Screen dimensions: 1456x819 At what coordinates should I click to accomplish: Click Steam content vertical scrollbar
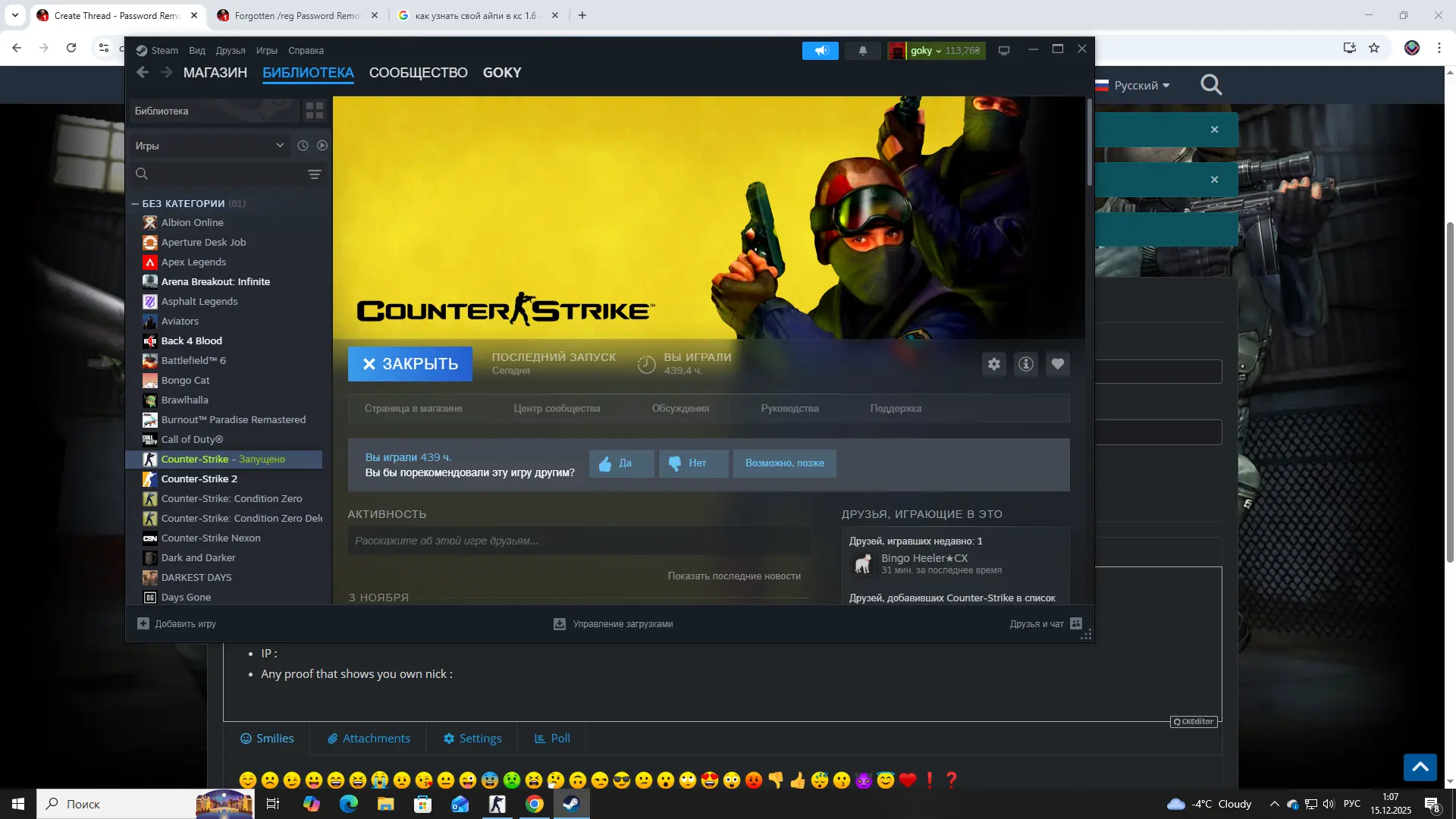1090,143
